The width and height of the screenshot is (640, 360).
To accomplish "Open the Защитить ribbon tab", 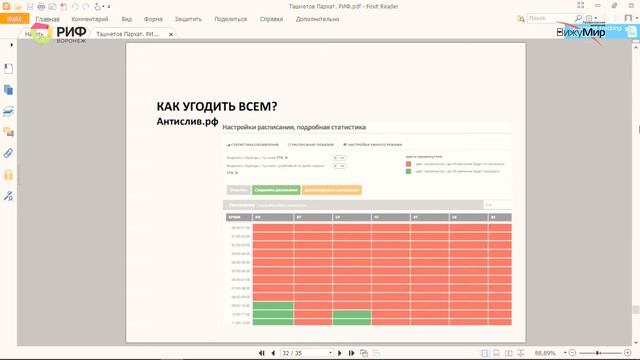I will 188,19.
